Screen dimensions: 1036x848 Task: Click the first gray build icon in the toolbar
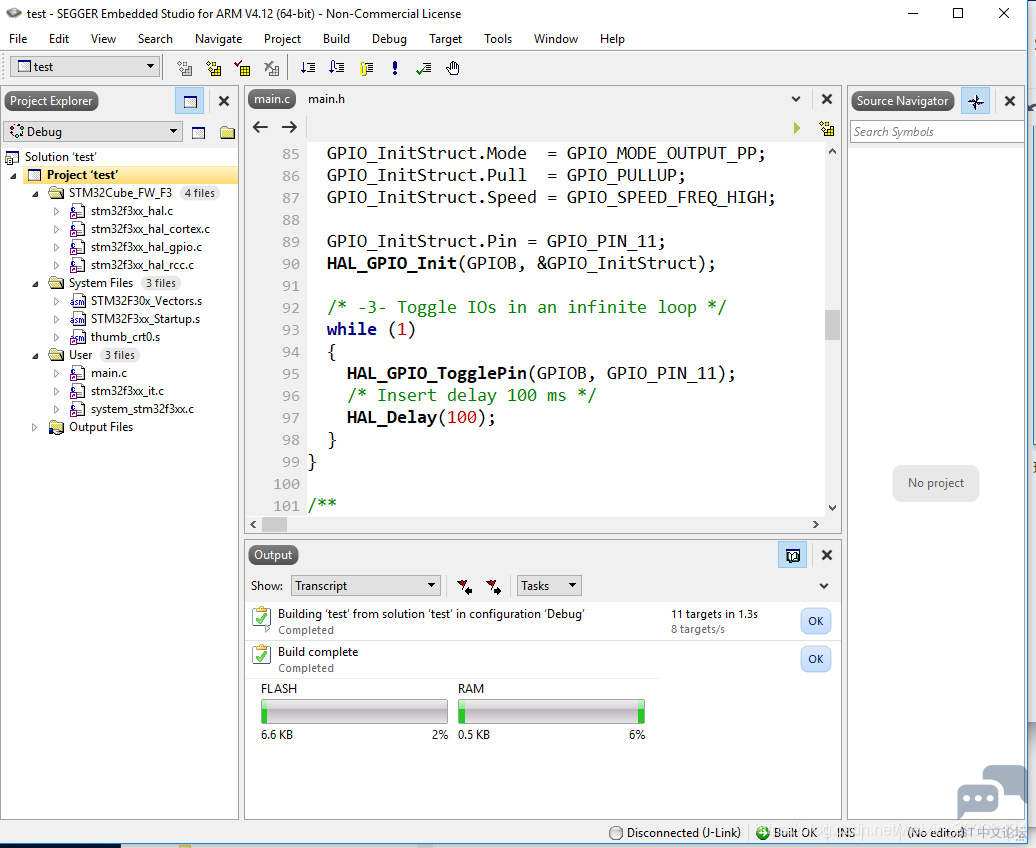point(184,67)
